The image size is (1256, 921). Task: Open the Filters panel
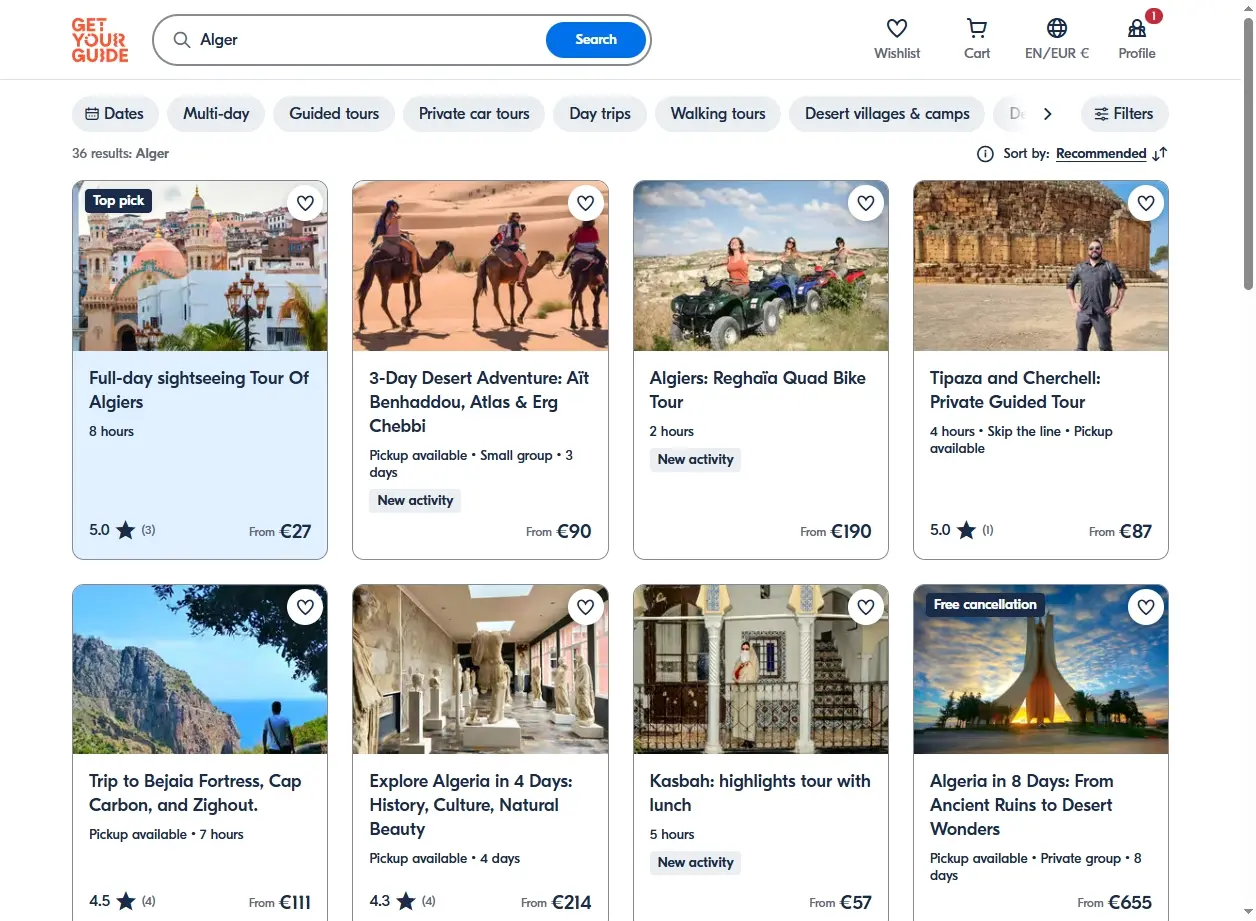tap(1124, 114)
